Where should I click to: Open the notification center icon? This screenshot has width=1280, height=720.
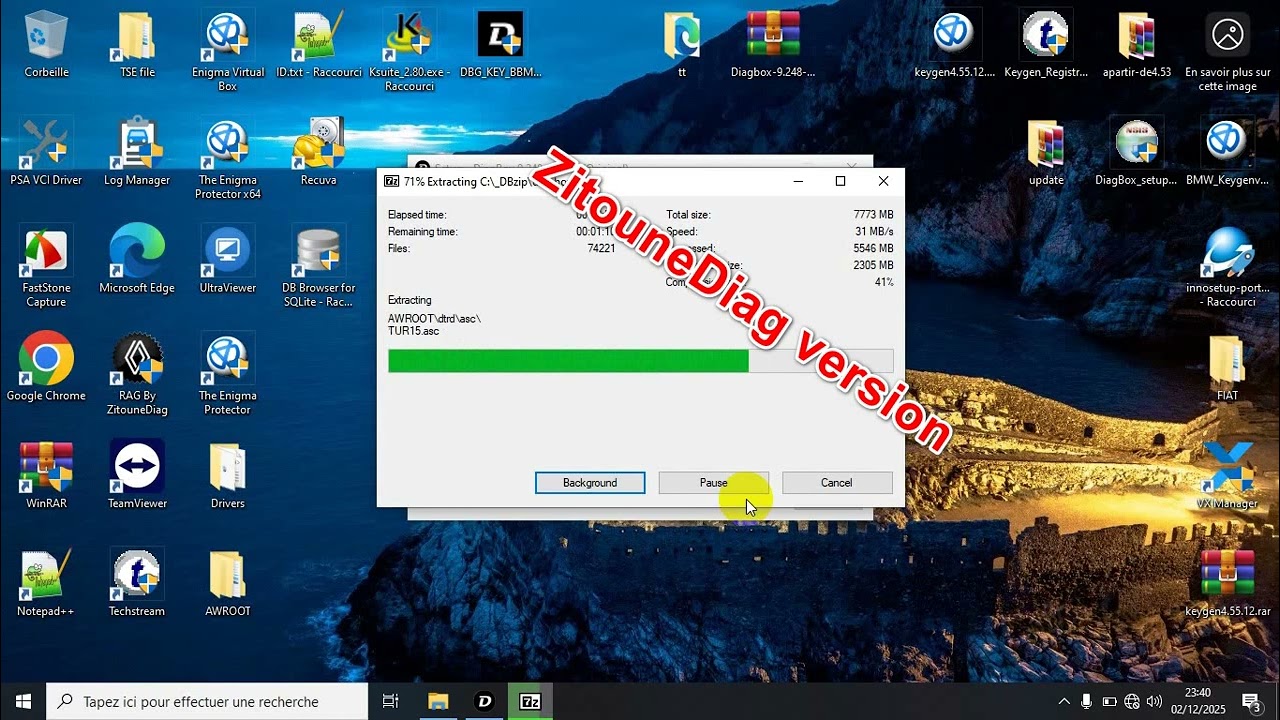pos(1251,701)
